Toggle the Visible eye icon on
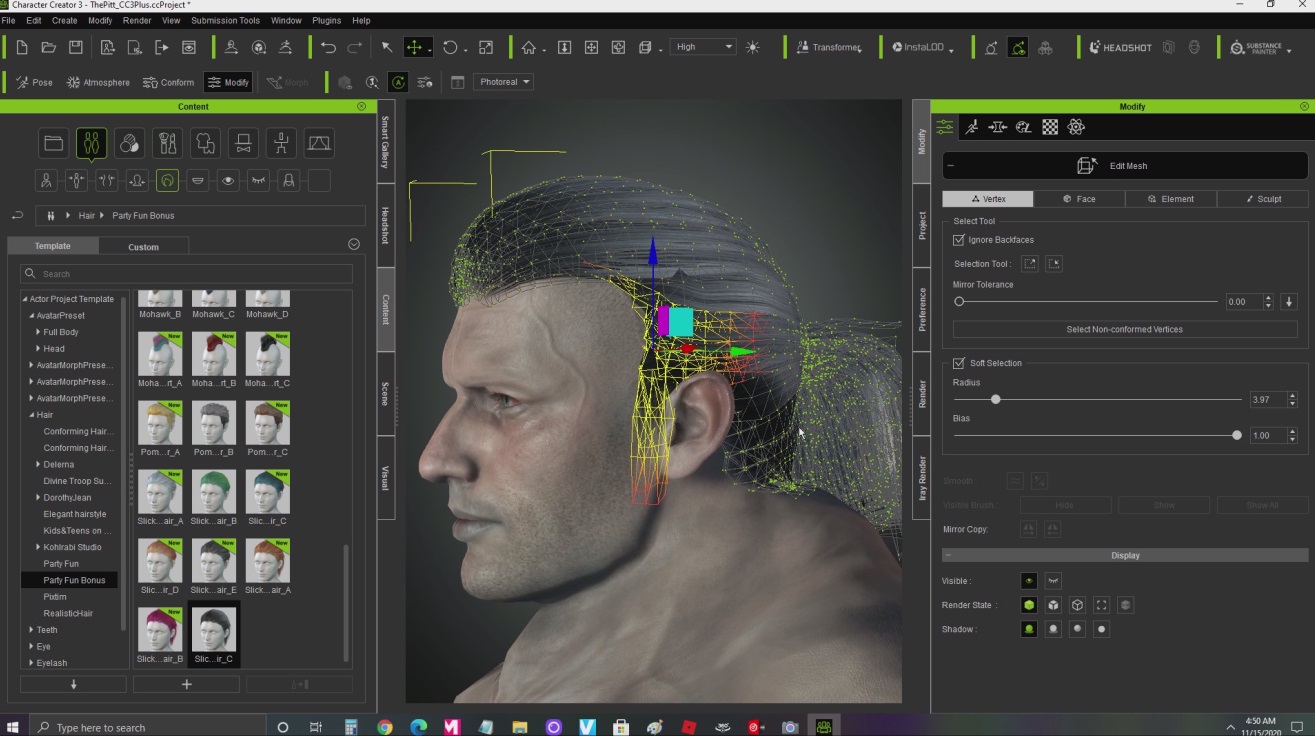Screen dimensions: 1315x736 coord(1028,581)
